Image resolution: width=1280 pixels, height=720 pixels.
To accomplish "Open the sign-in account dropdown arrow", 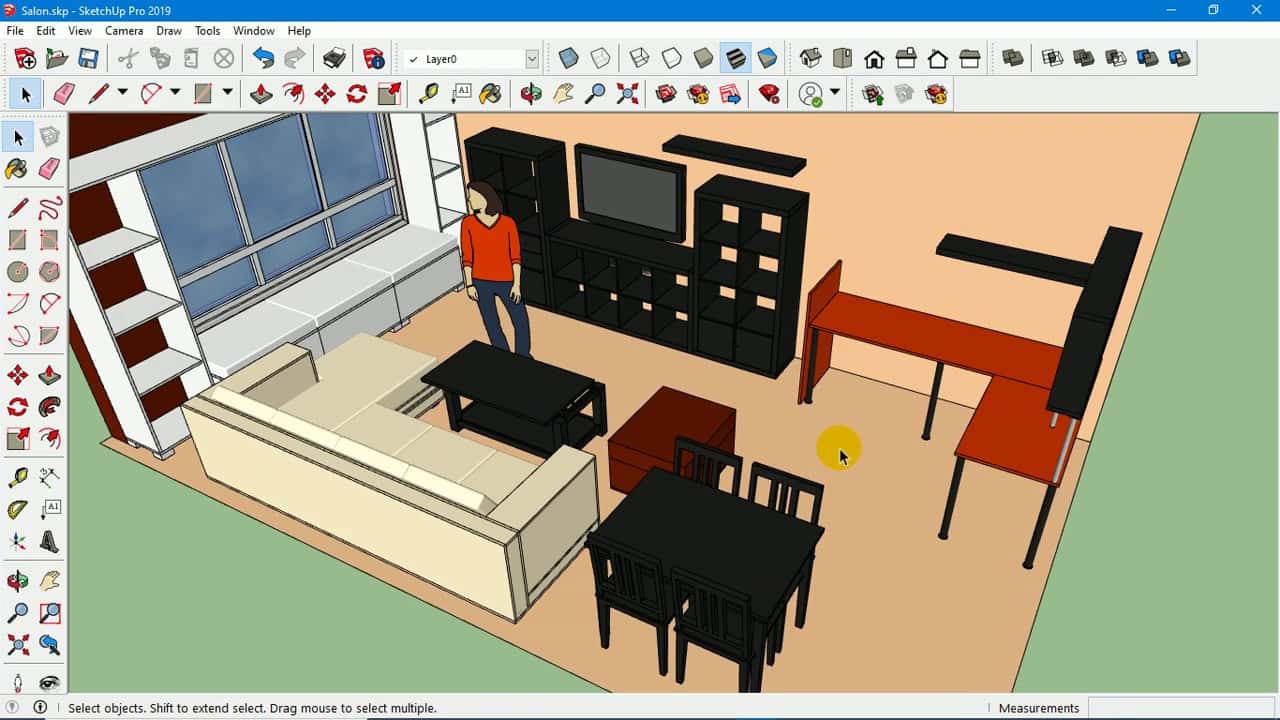I will pos(833,93).
